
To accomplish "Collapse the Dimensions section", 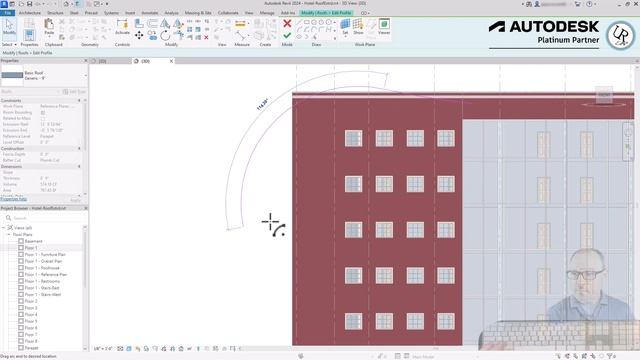I will [x=79, y=167].
